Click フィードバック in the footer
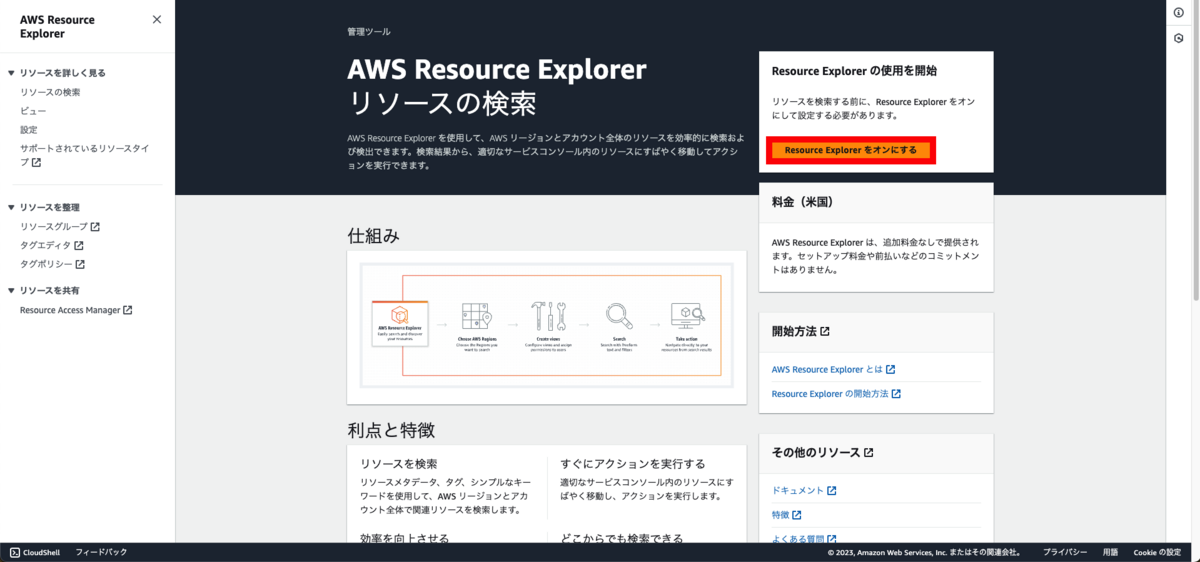Image resolution: width=1200 pixels, height=562 pixels. [101, 552]
